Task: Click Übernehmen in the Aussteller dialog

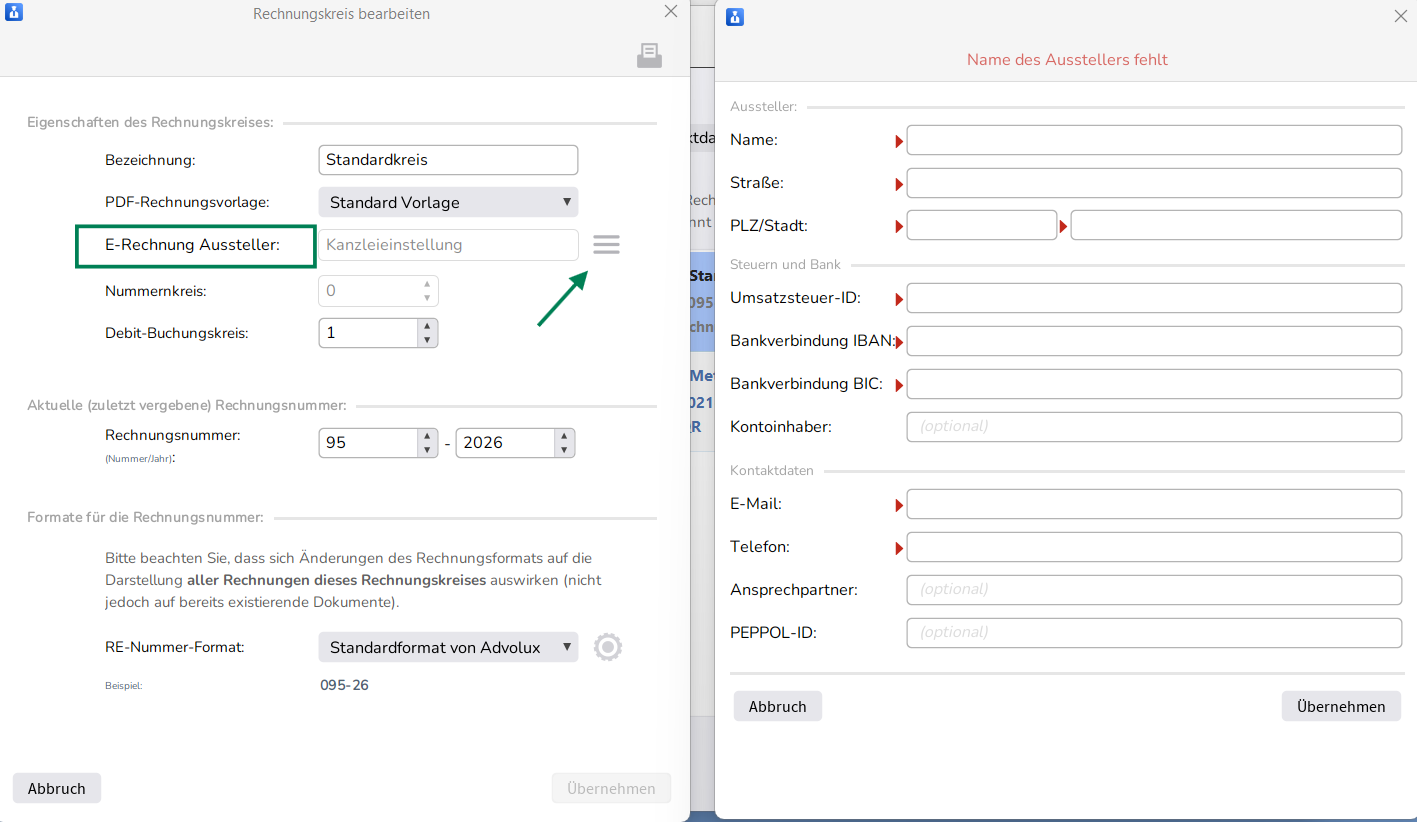Action: [1340, 706]
